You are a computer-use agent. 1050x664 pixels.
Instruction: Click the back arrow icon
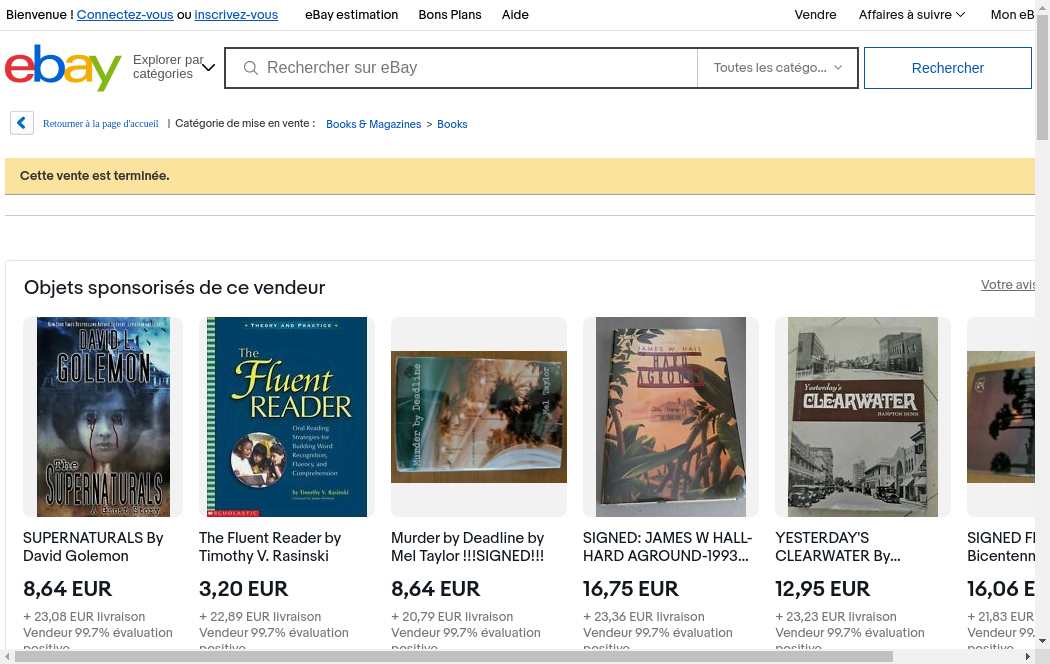[22, 123]
